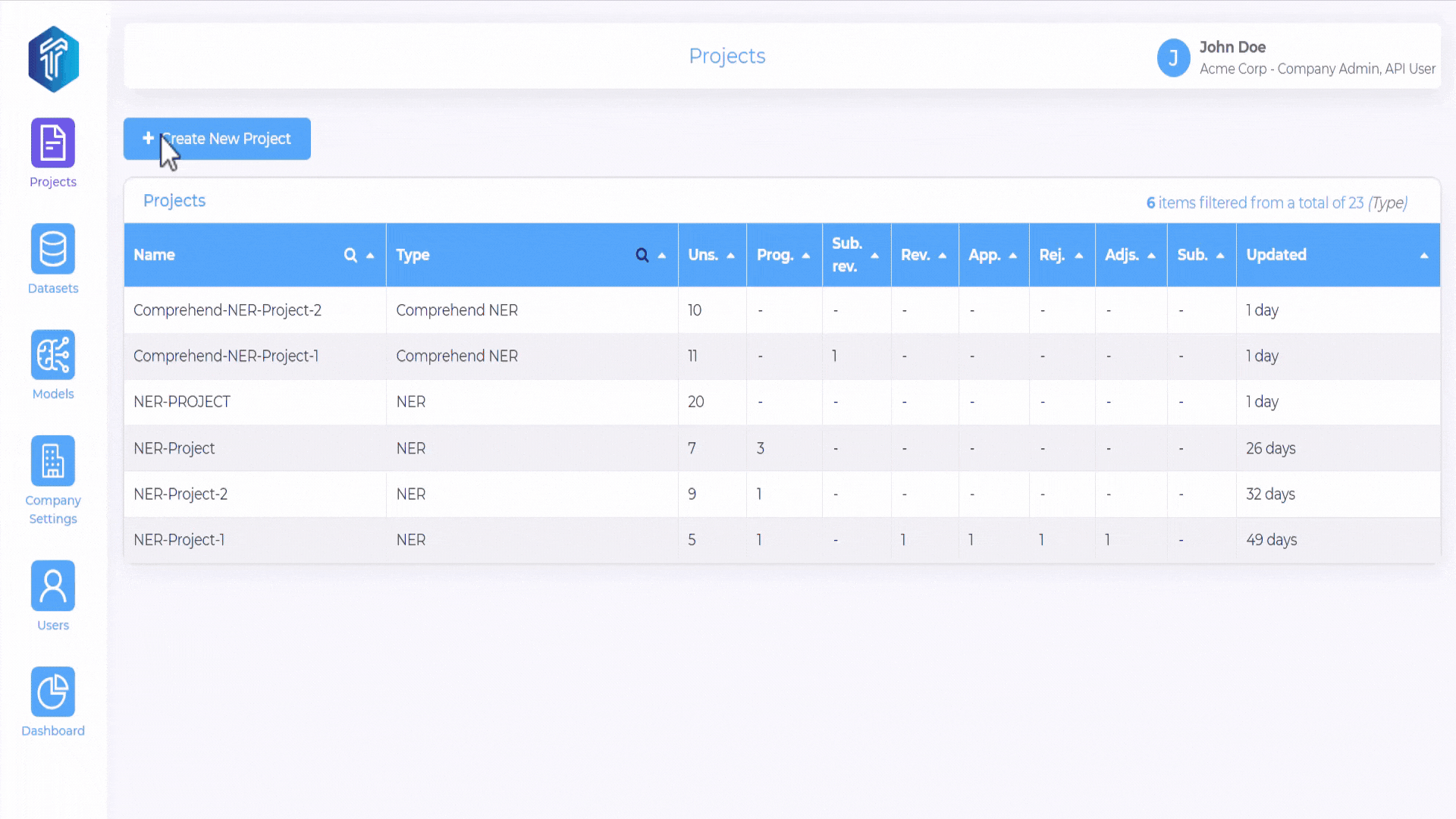Click items filtered from total text

point(1276,203)
